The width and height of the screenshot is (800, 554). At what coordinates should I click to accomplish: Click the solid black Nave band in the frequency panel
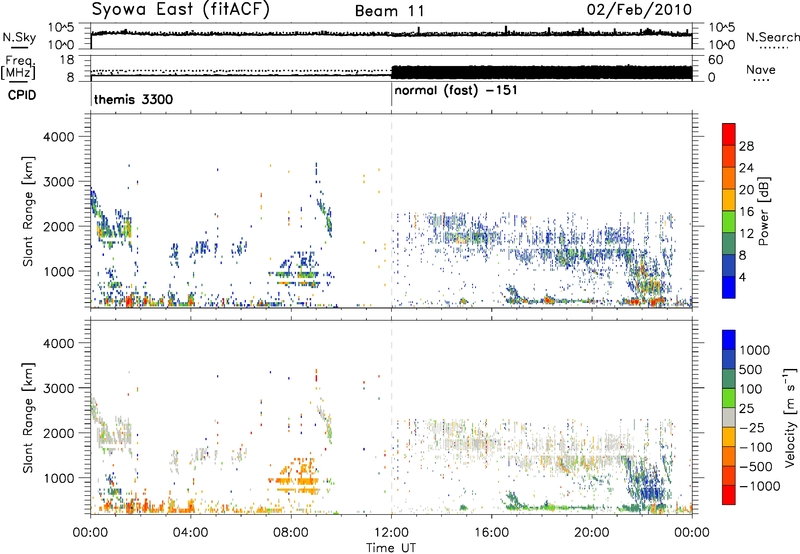[x=542, y=72]
